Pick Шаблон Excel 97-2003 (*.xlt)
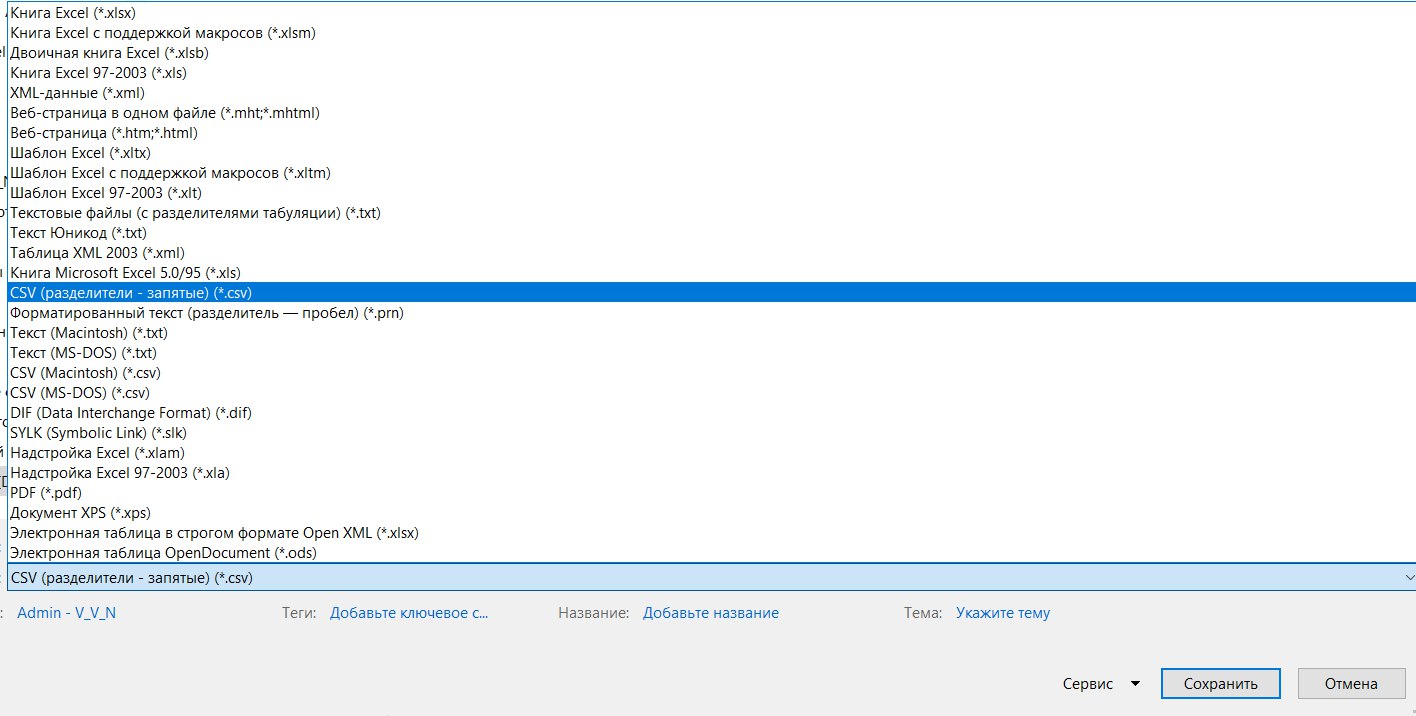Screen dimensions: 1416x716 pyautogui.click(x=711, y=193)
